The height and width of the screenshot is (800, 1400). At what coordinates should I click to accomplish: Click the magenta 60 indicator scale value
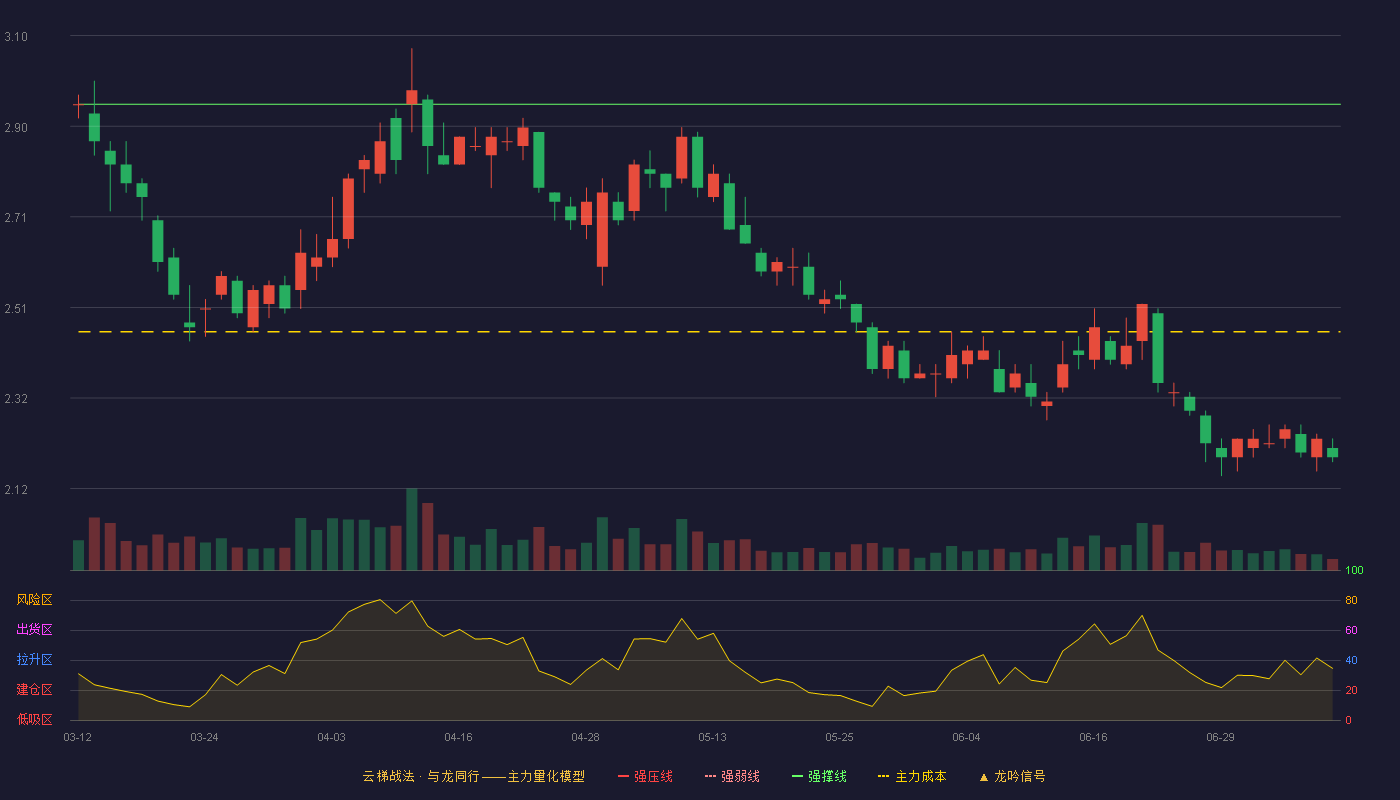[x=1351, y=630]
